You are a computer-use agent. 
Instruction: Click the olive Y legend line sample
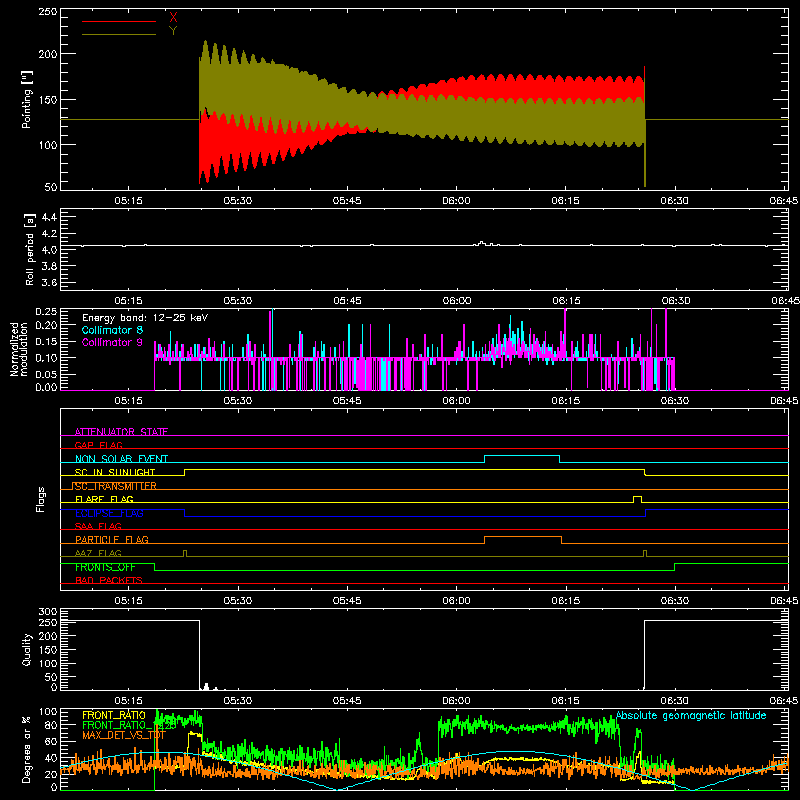click(119, 34)
